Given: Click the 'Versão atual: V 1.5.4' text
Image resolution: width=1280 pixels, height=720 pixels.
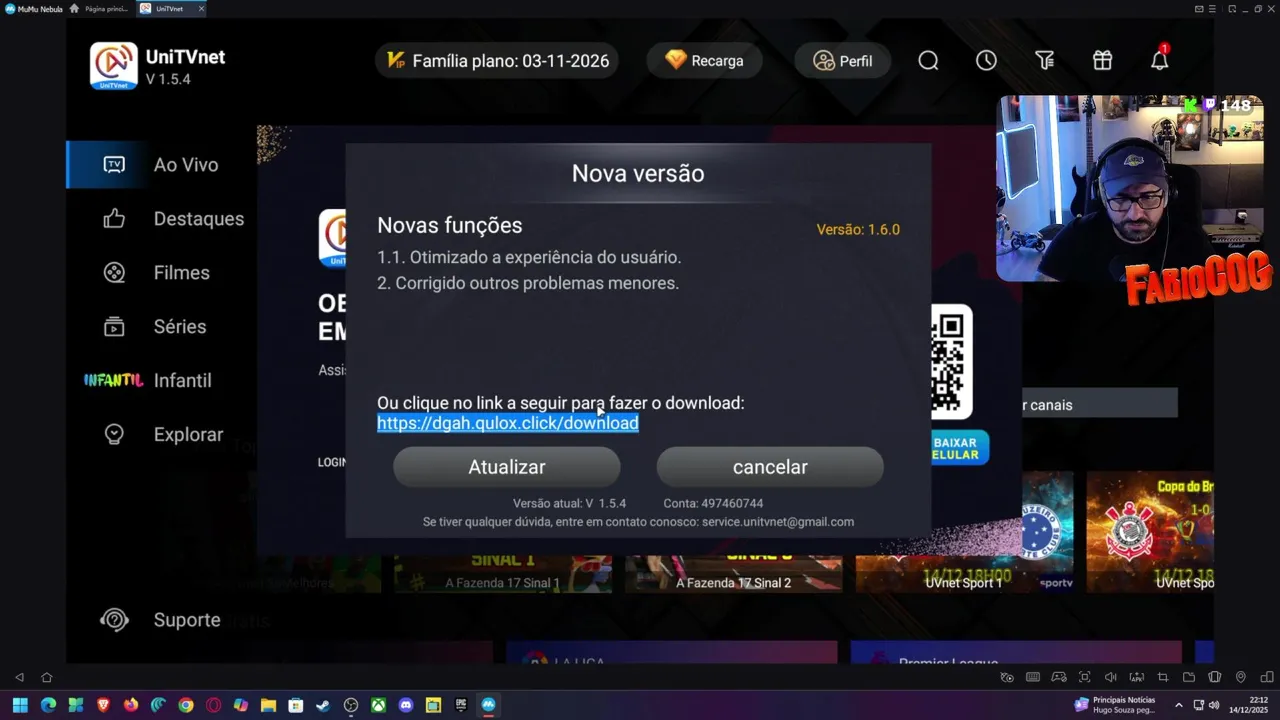Looking at the screenshot, I should [x=569, y=504].
